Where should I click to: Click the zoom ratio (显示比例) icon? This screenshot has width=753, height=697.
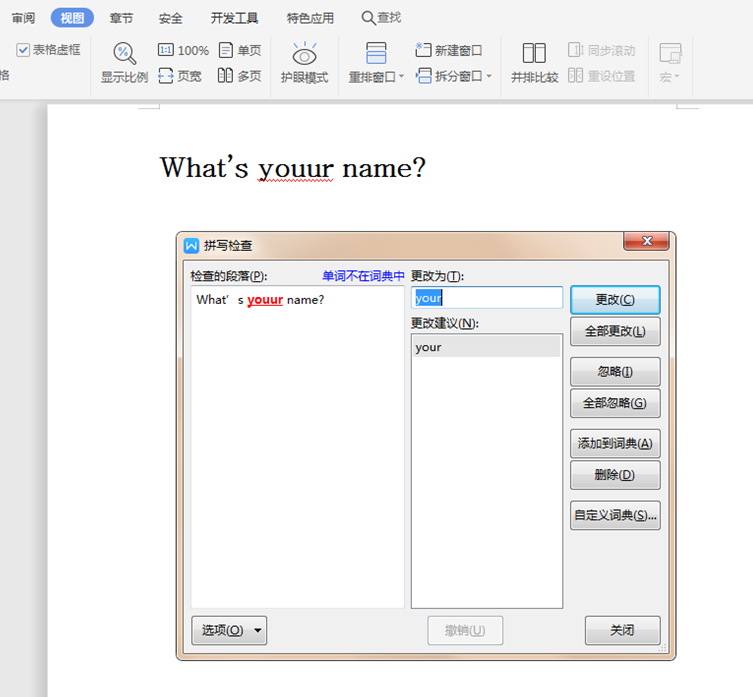point(124,54)
